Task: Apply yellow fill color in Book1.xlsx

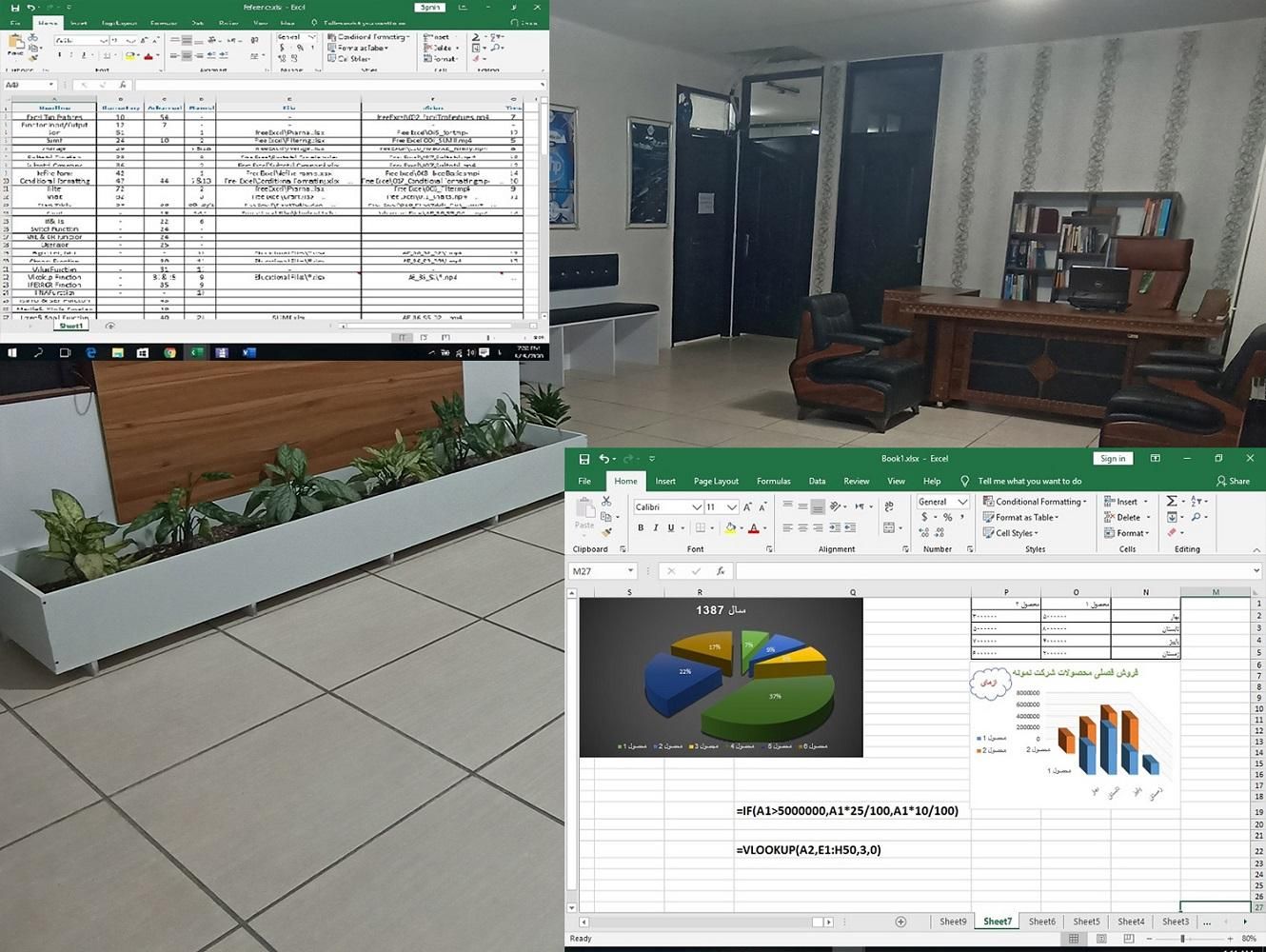Action: pyautogui.click(x=730, y=527)
